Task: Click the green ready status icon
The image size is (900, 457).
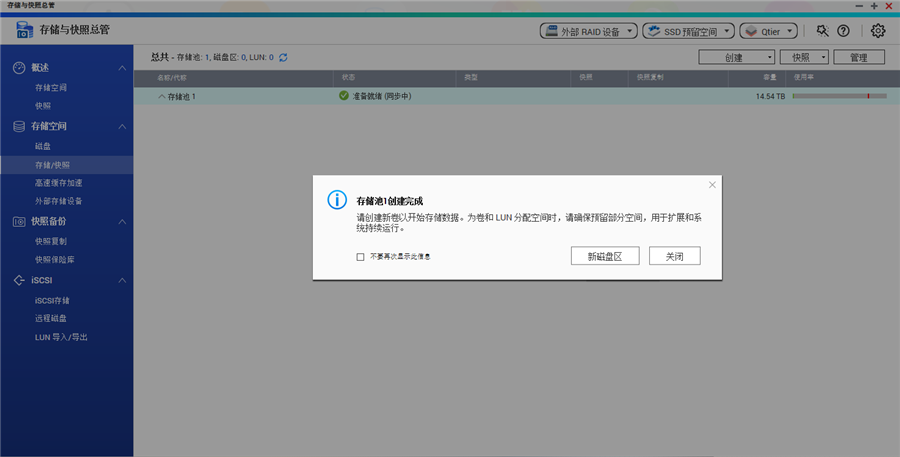Action: pos(343,96)
